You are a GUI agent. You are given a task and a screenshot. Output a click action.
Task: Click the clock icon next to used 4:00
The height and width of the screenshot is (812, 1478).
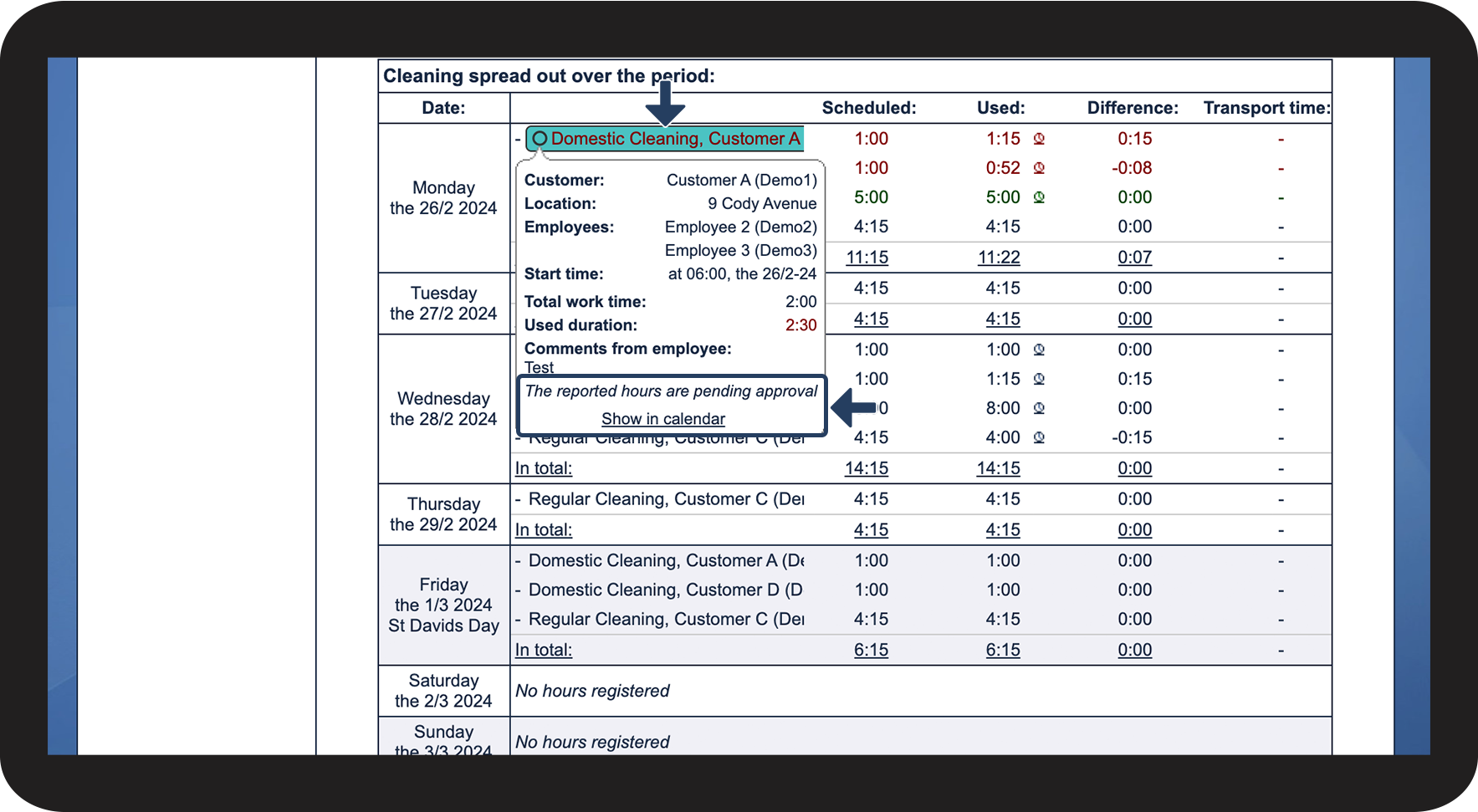(x=1039, y=437)
